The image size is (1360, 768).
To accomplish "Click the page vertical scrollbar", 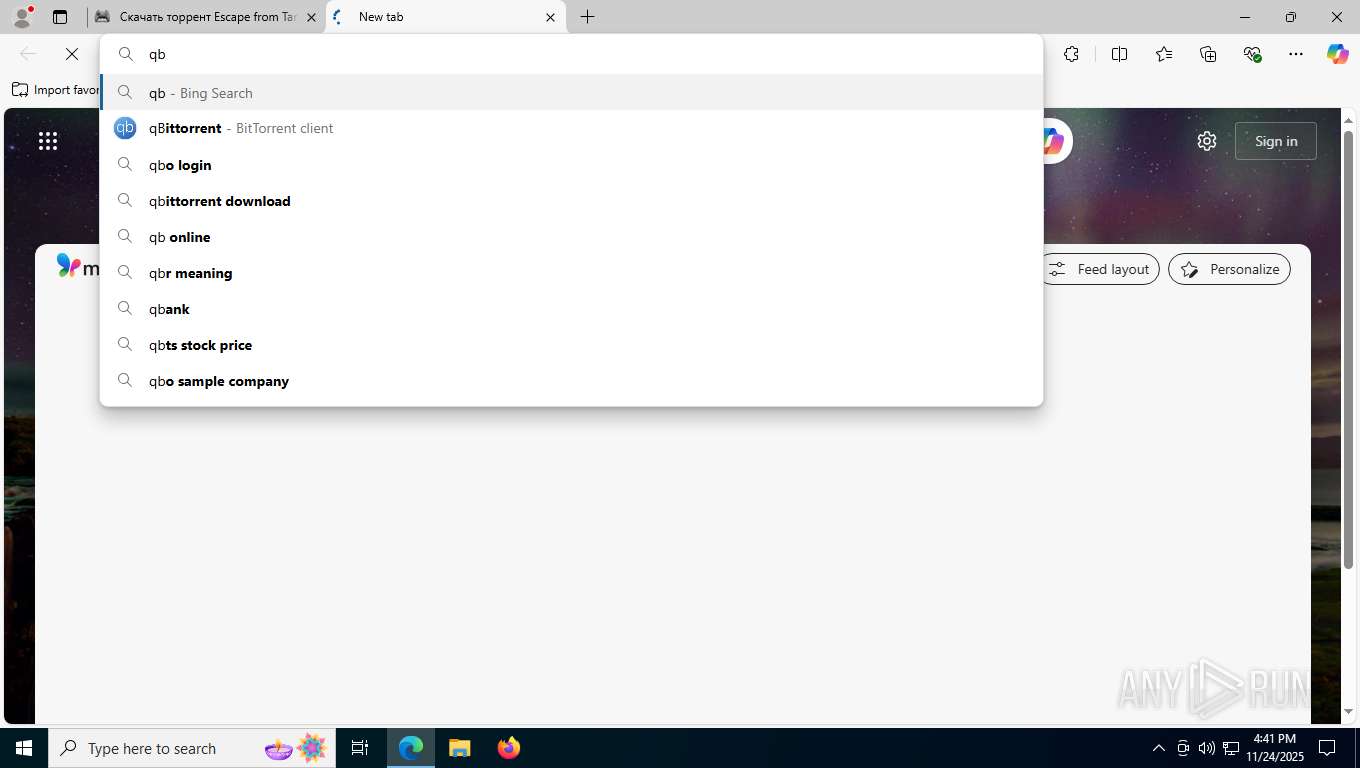I will (1349, 349).
